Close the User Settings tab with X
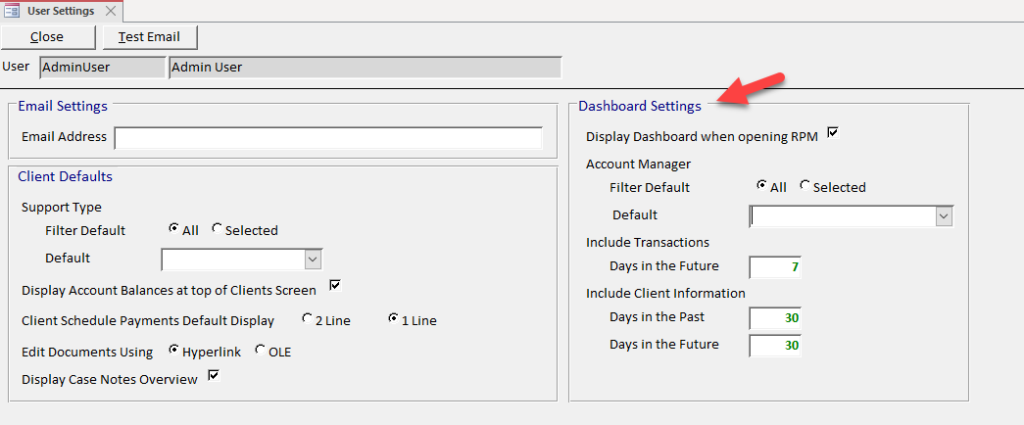Image resolution: width=1024 pixels, height=425 pixels. [111, 11]
